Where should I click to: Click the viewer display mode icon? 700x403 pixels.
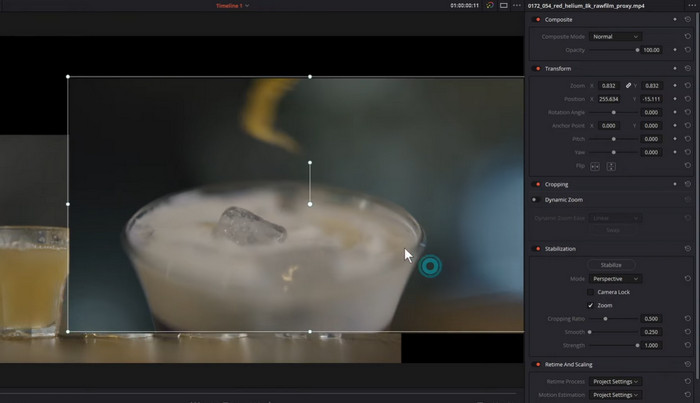tap(504, 5)
